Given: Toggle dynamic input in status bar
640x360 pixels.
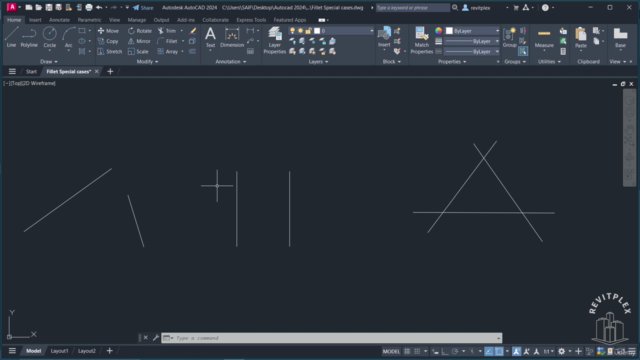Looking at the screenshot, I should pos(435,351).
